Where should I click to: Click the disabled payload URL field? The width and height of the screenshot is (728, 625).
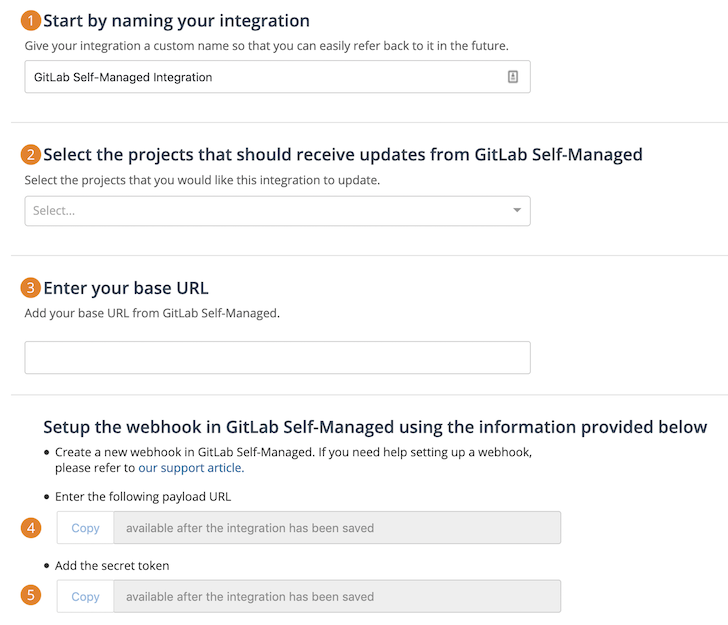pos(337,528)
